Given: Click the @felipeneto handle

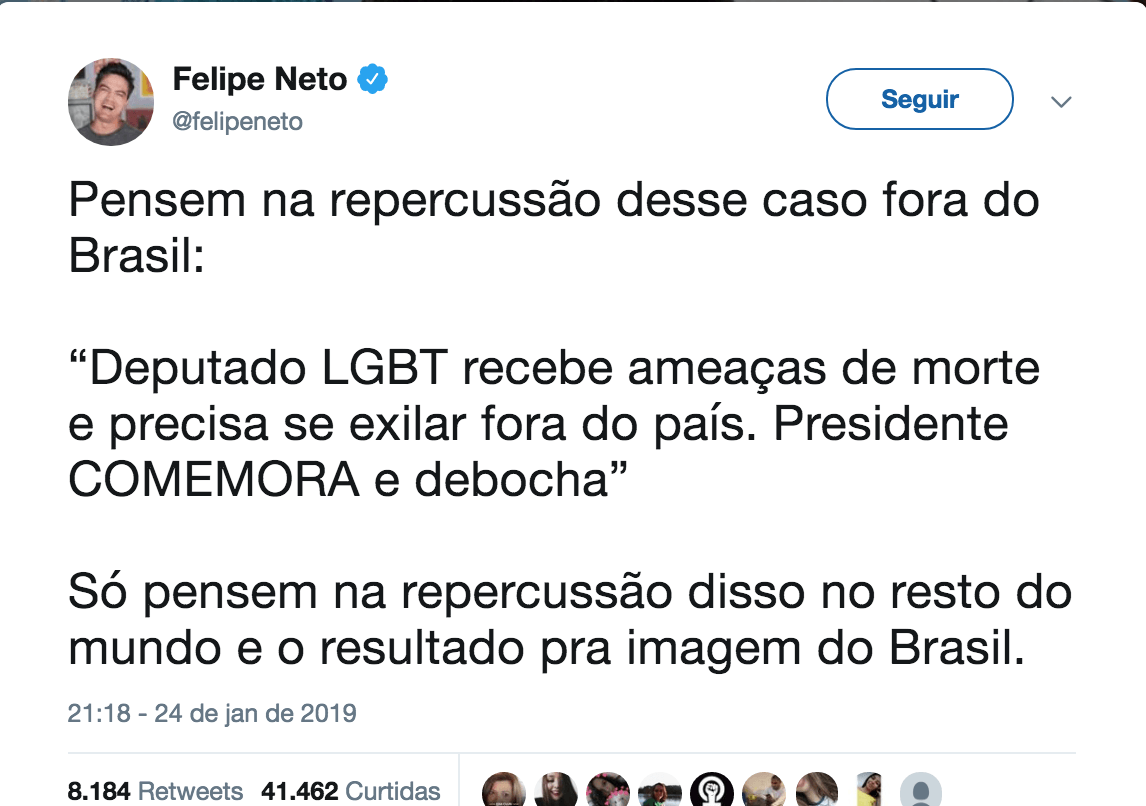Looking at the screenshot, I should click(238, 122).
